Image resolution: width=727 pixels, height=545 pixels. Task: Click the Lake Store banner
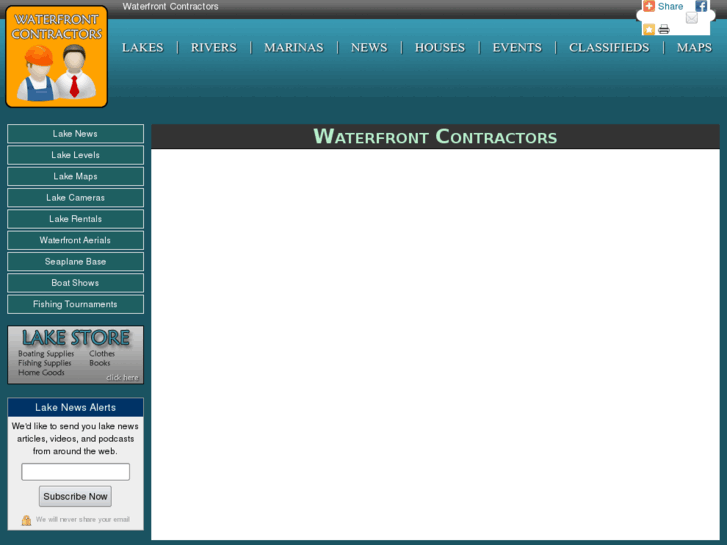(75, 355)
